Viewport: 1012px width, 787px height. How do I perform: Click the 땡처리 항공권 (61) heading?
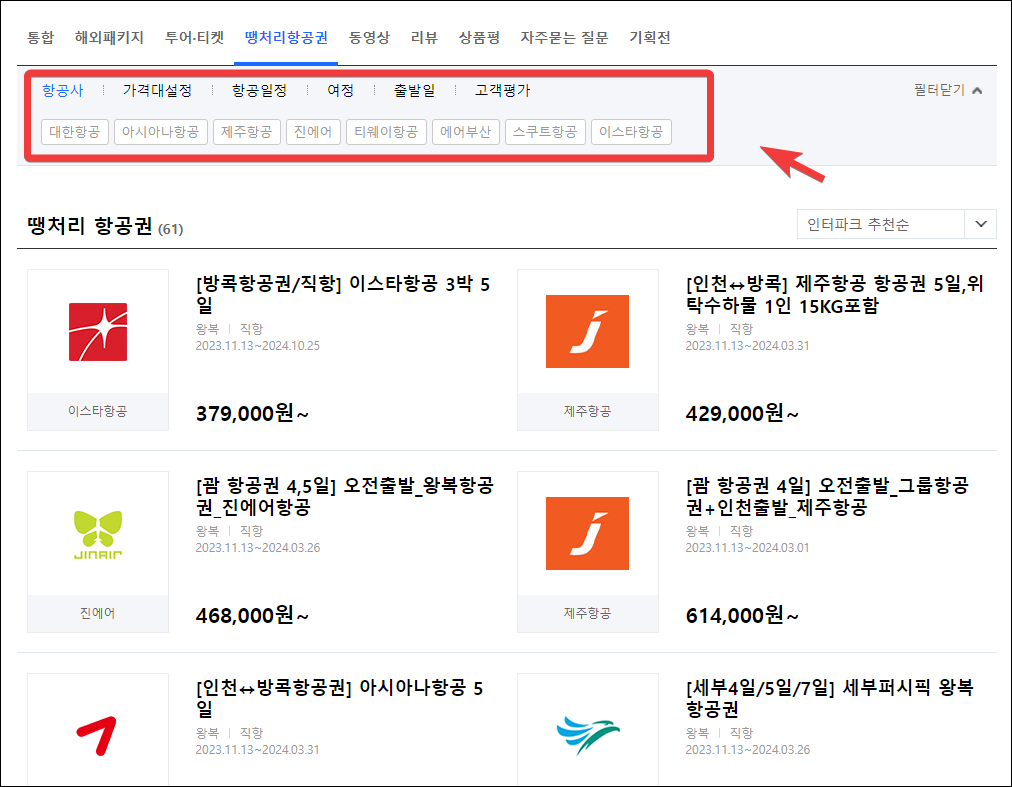tap(105, 226)
